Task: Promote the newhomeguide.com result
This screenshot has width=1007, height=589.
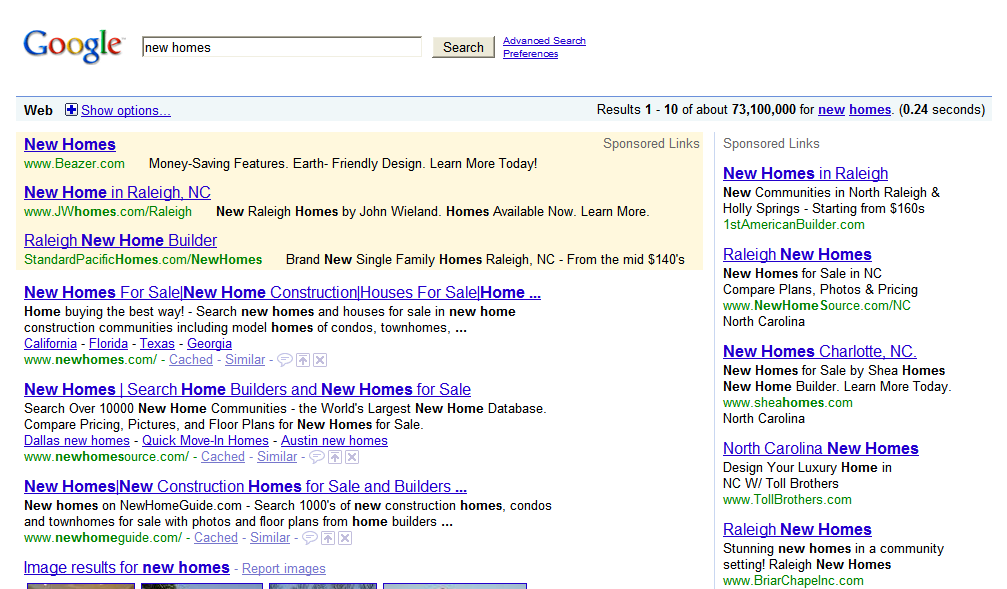Action: point(328,538)
